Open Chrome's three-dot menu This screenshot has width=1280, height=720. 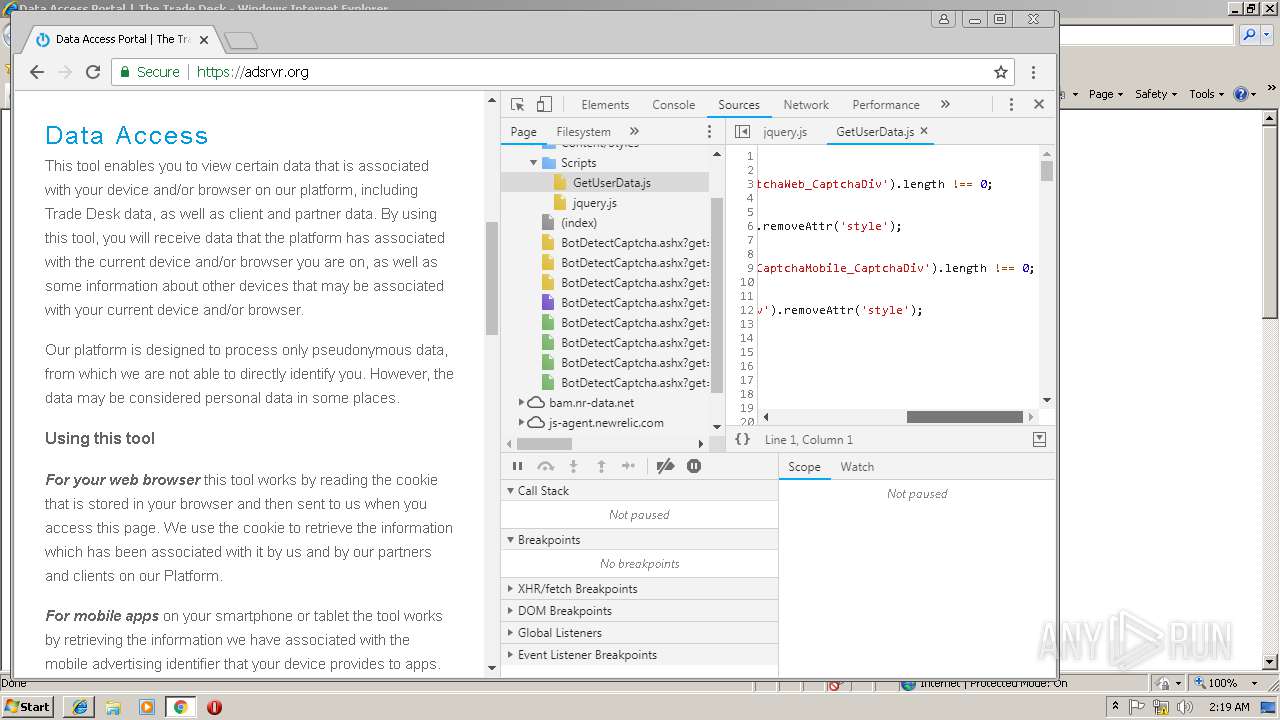point(1033,72)
